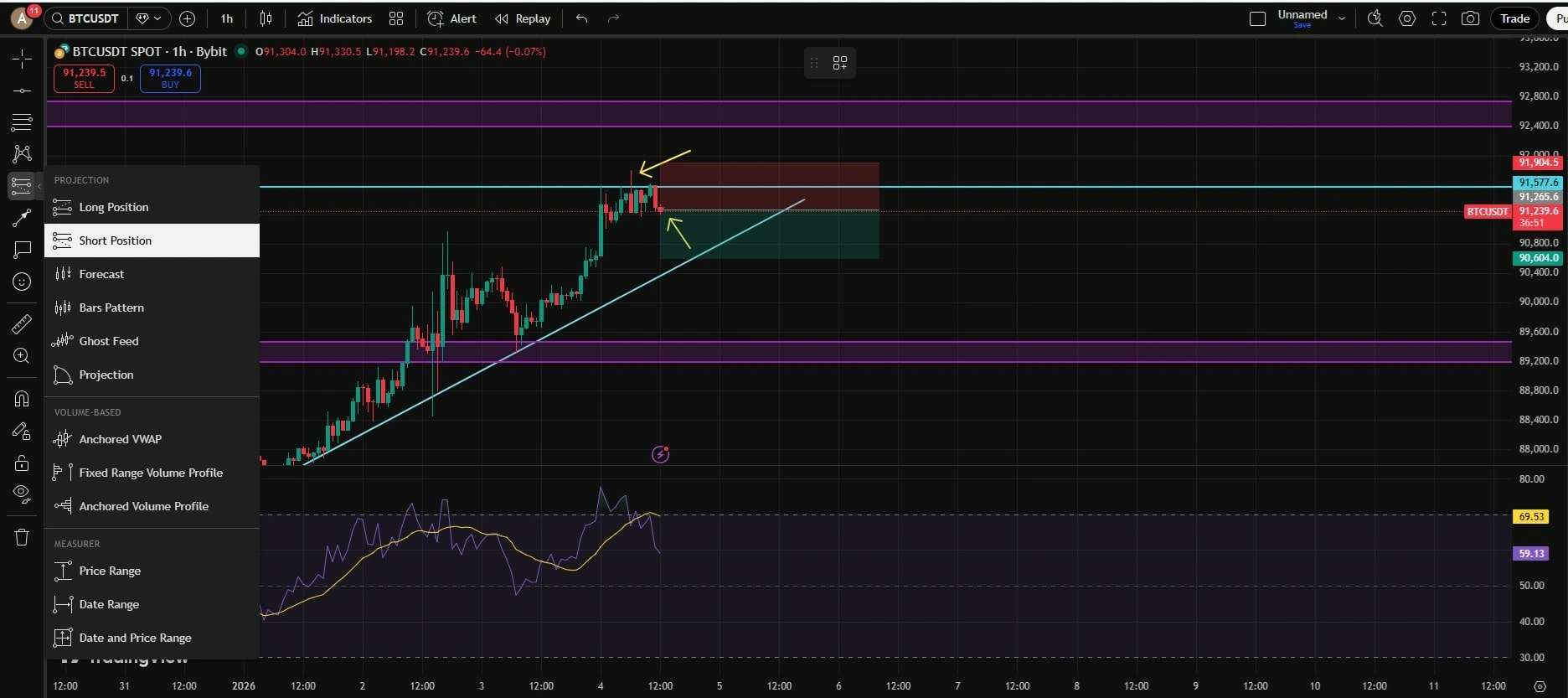Open the Trade panel button
Image resolution: width=1568 pixels, height=698 pixels.
tap(1514, 18)
